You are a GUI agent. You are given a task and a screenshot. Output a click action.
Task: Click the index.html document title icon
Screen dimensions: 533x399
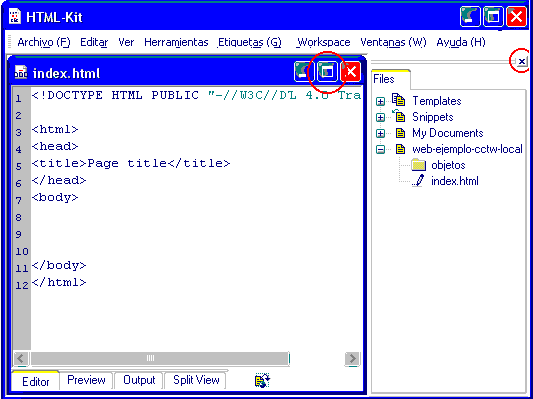(x=21, y=73)
